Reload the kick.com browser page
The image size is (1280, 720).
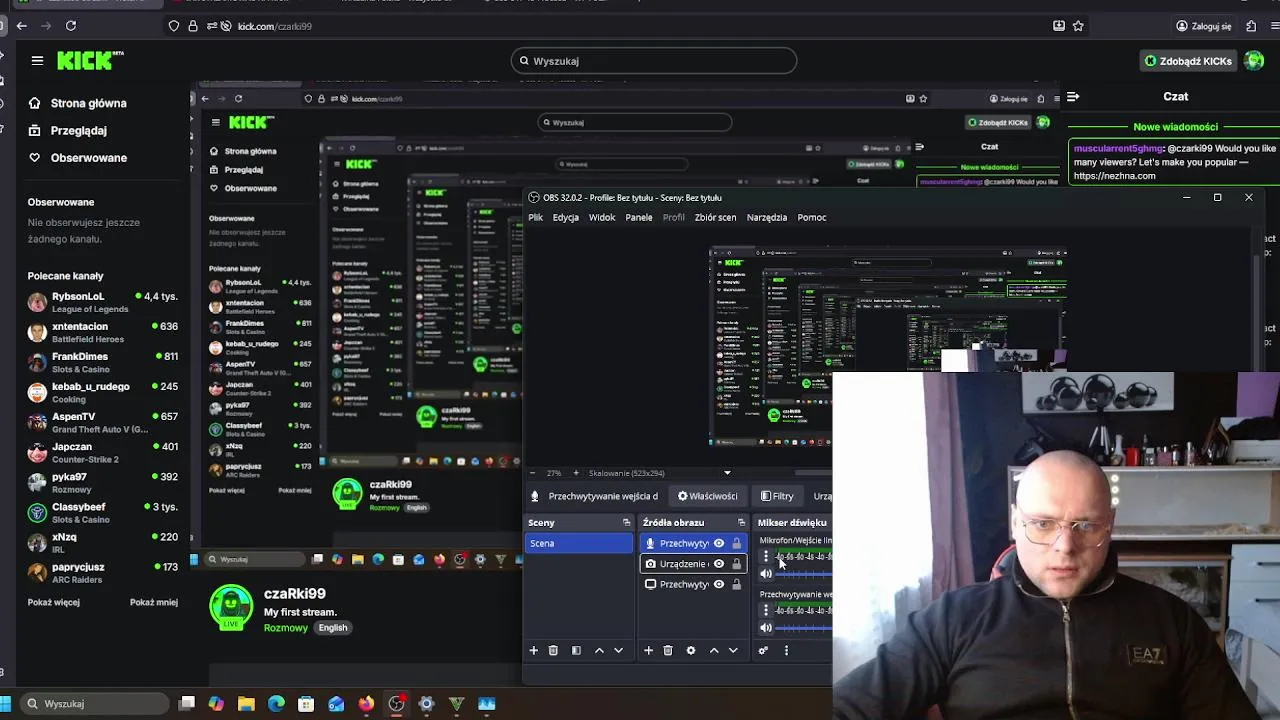70,26
